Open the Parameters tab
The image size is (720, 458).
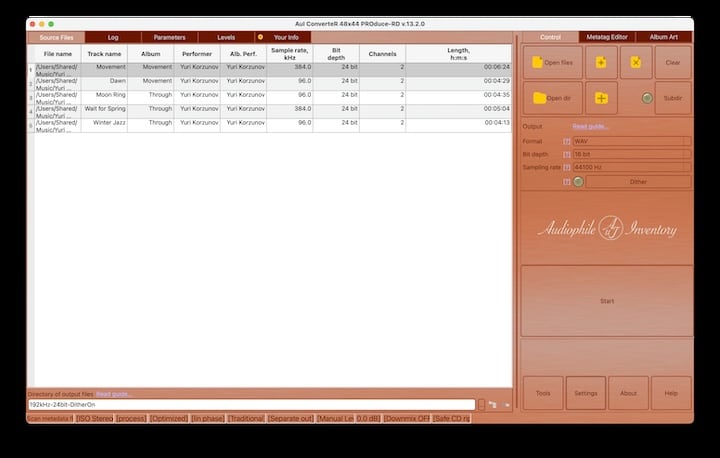(x=169, y=37)
